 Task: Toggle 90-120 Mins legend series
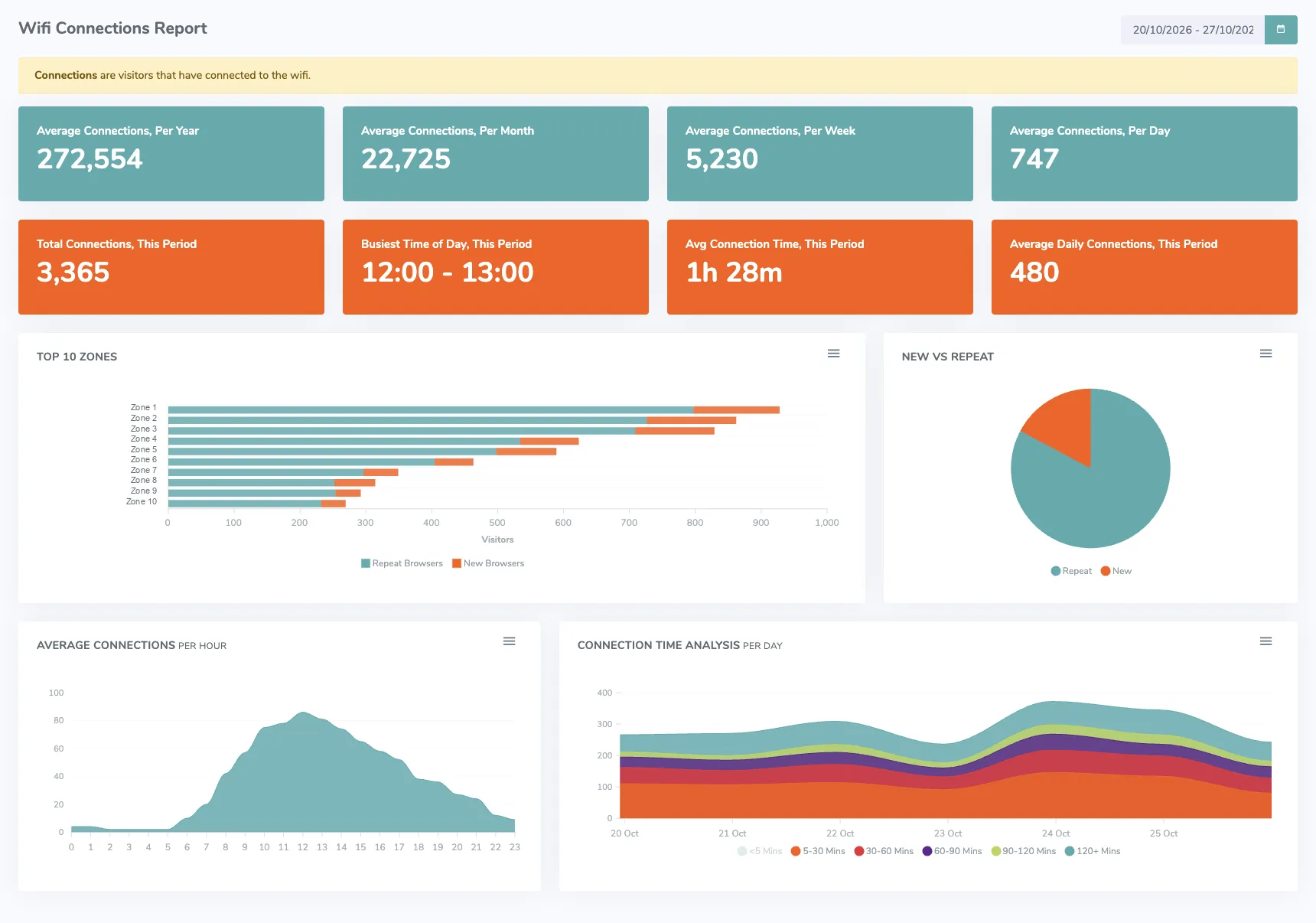(x=1024, y=851)
